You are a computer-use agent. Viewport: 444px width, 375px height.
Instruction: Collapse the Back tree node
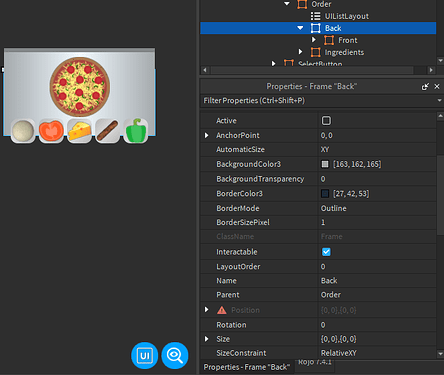pos(300,28)
